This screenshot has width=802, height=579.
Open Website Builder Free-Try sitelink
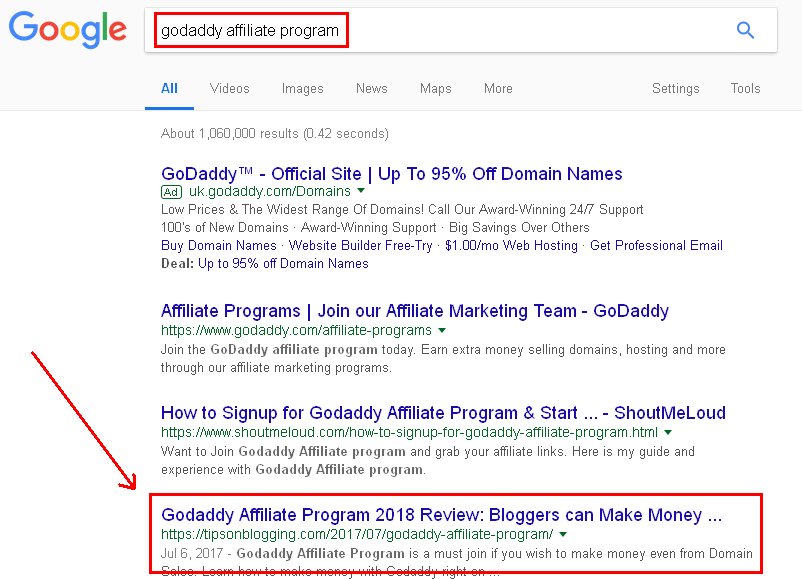coord(361,246)
